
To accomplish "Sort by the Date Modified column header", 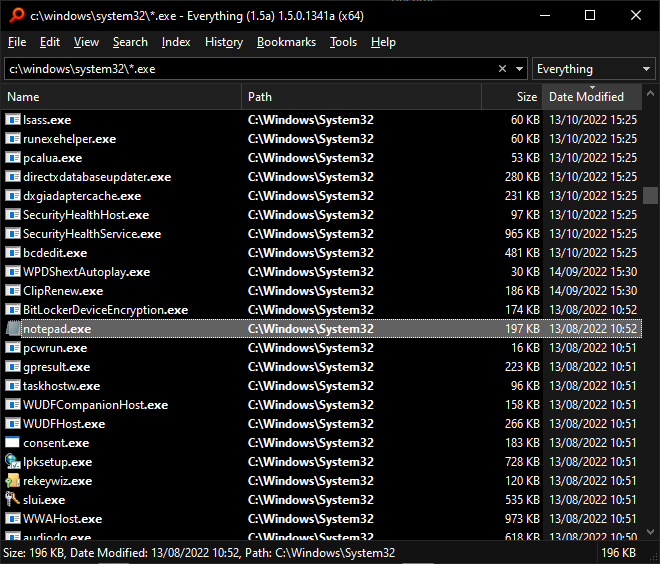I will click(592, 97).
